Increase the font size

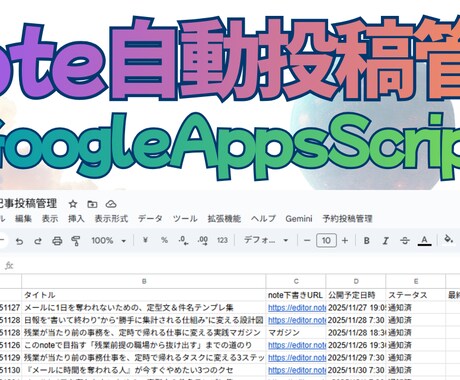coord(345,240)
